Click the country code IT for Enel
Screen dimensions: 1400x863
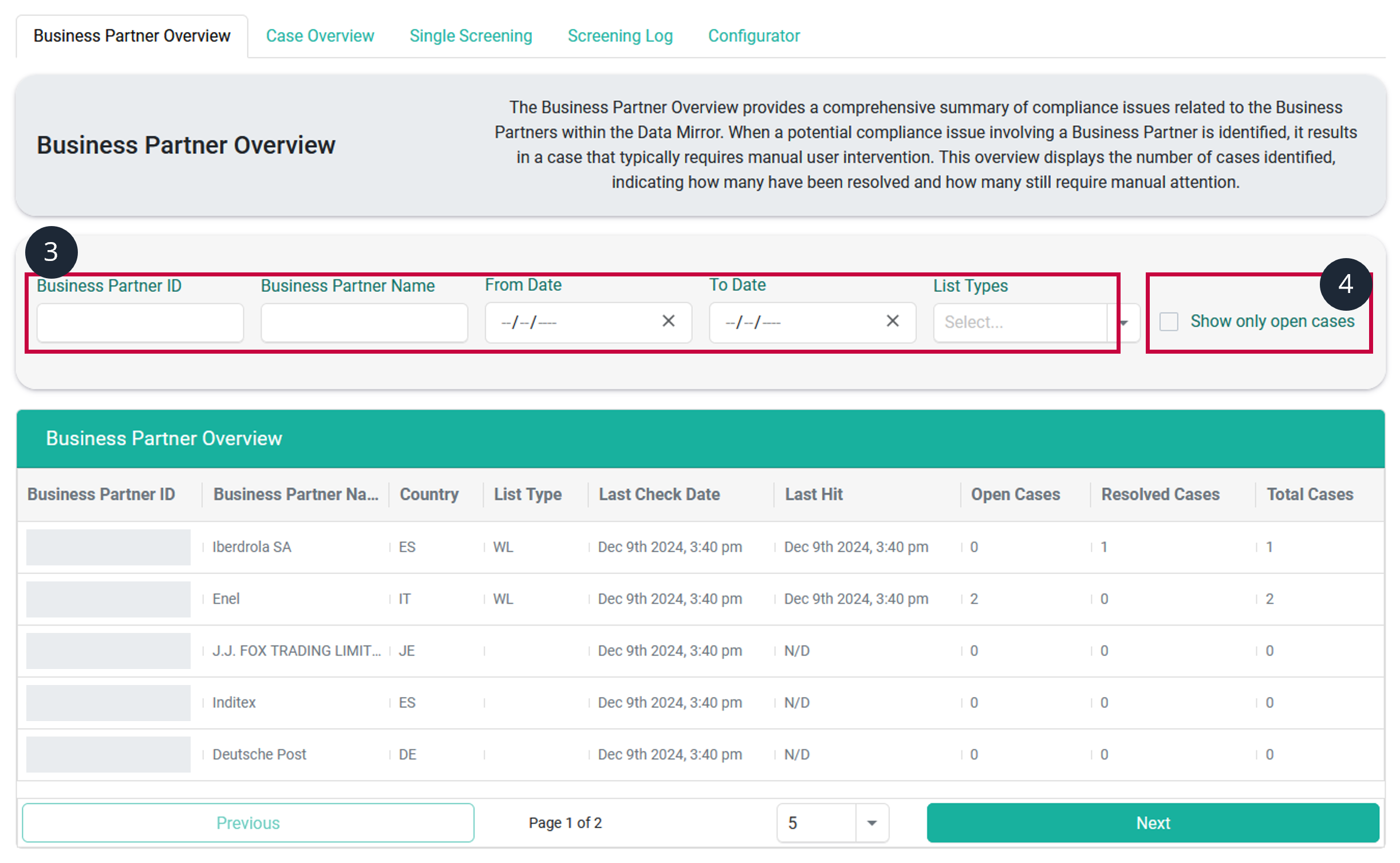pyautogui.click(x=405, y=599)
